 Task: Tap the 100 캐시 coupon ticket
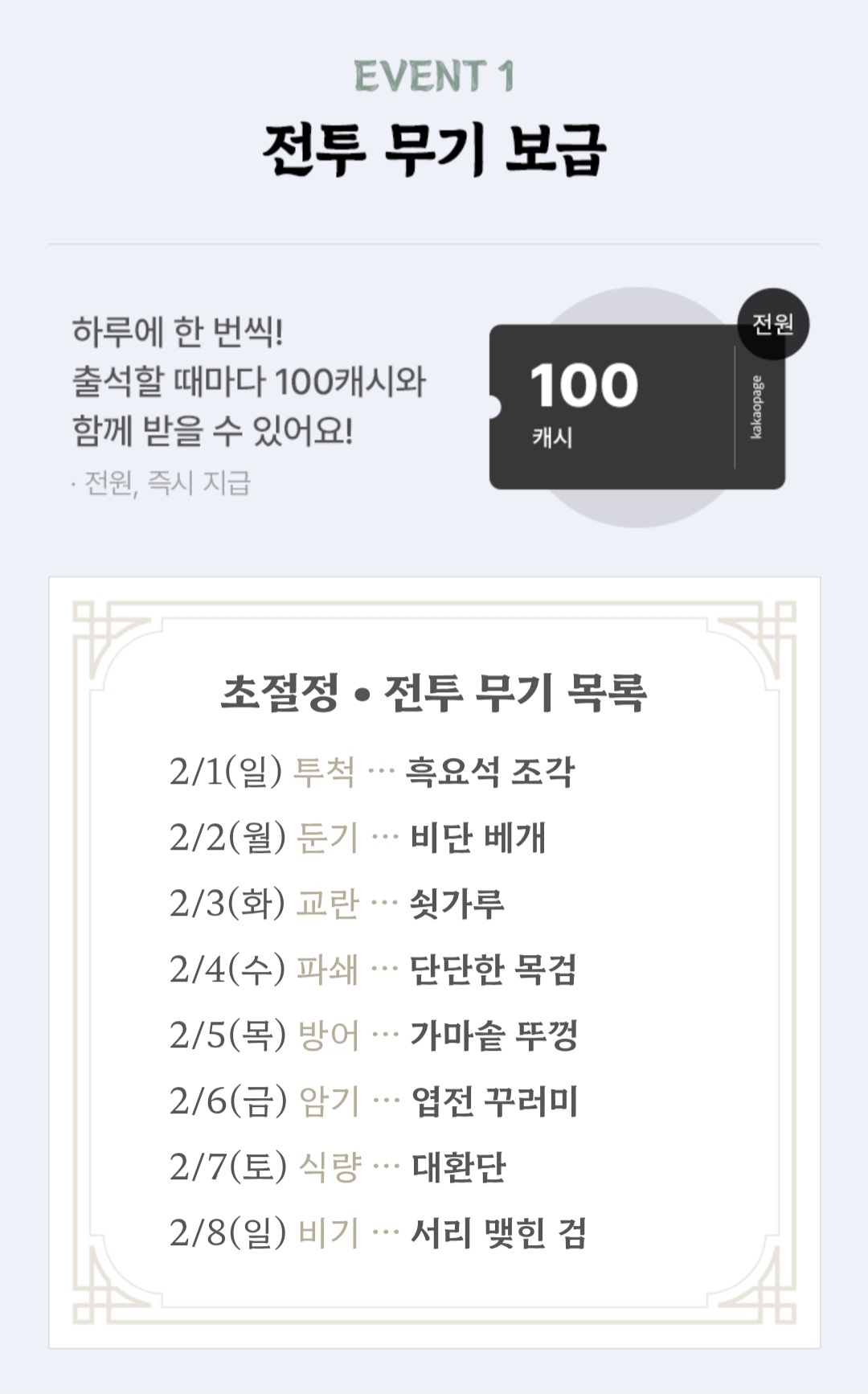coord(637,407)
